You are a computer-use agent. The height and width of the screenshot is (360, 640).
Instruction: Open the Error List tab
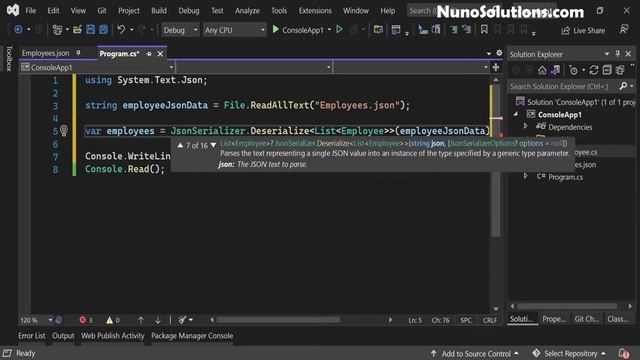(31, 336)
